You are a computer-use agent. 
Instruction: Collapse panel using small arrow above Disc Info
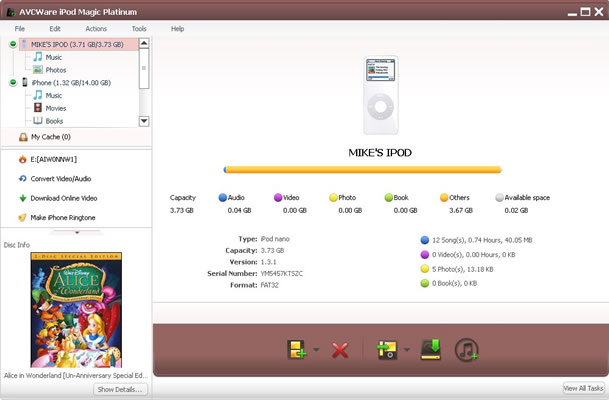tap(77, 232)
